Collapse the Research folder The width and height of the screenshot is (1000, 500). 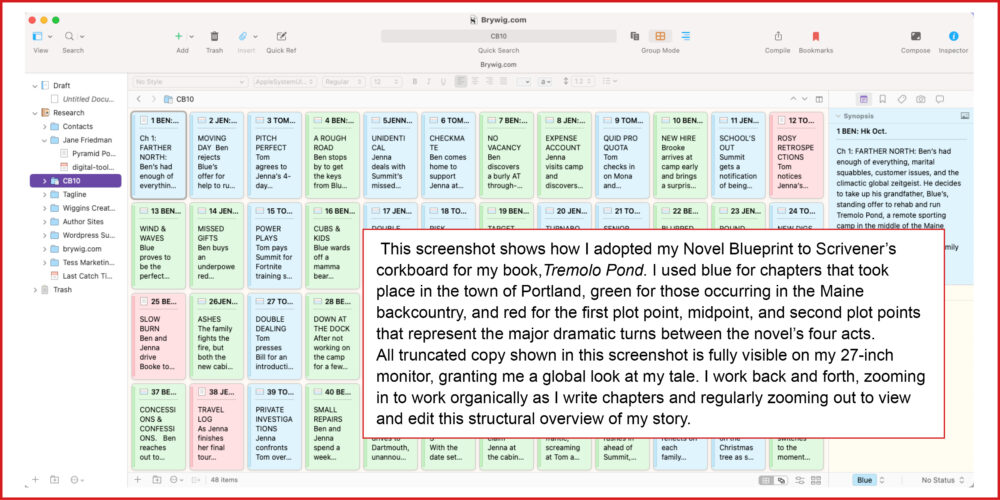35,113
